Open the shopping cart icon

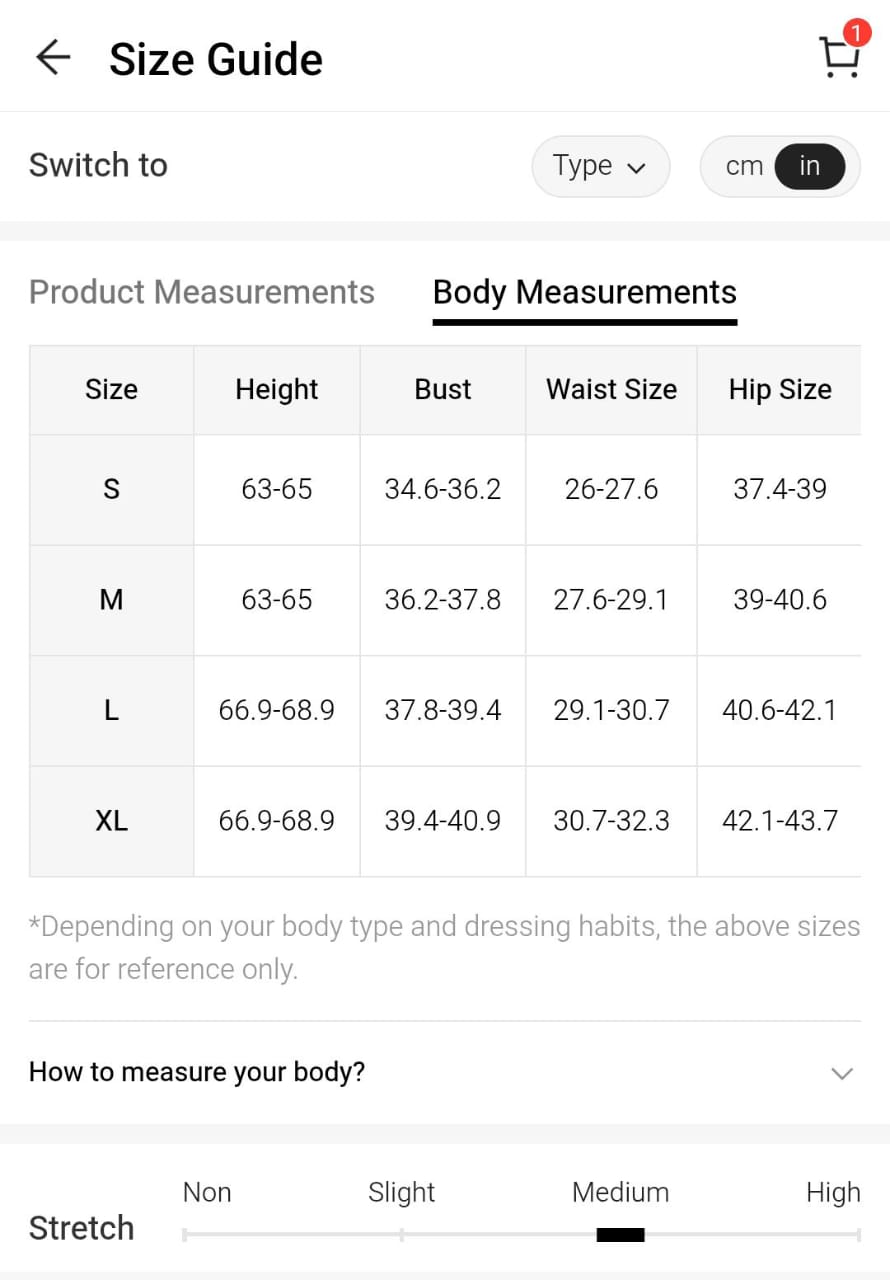838,60
